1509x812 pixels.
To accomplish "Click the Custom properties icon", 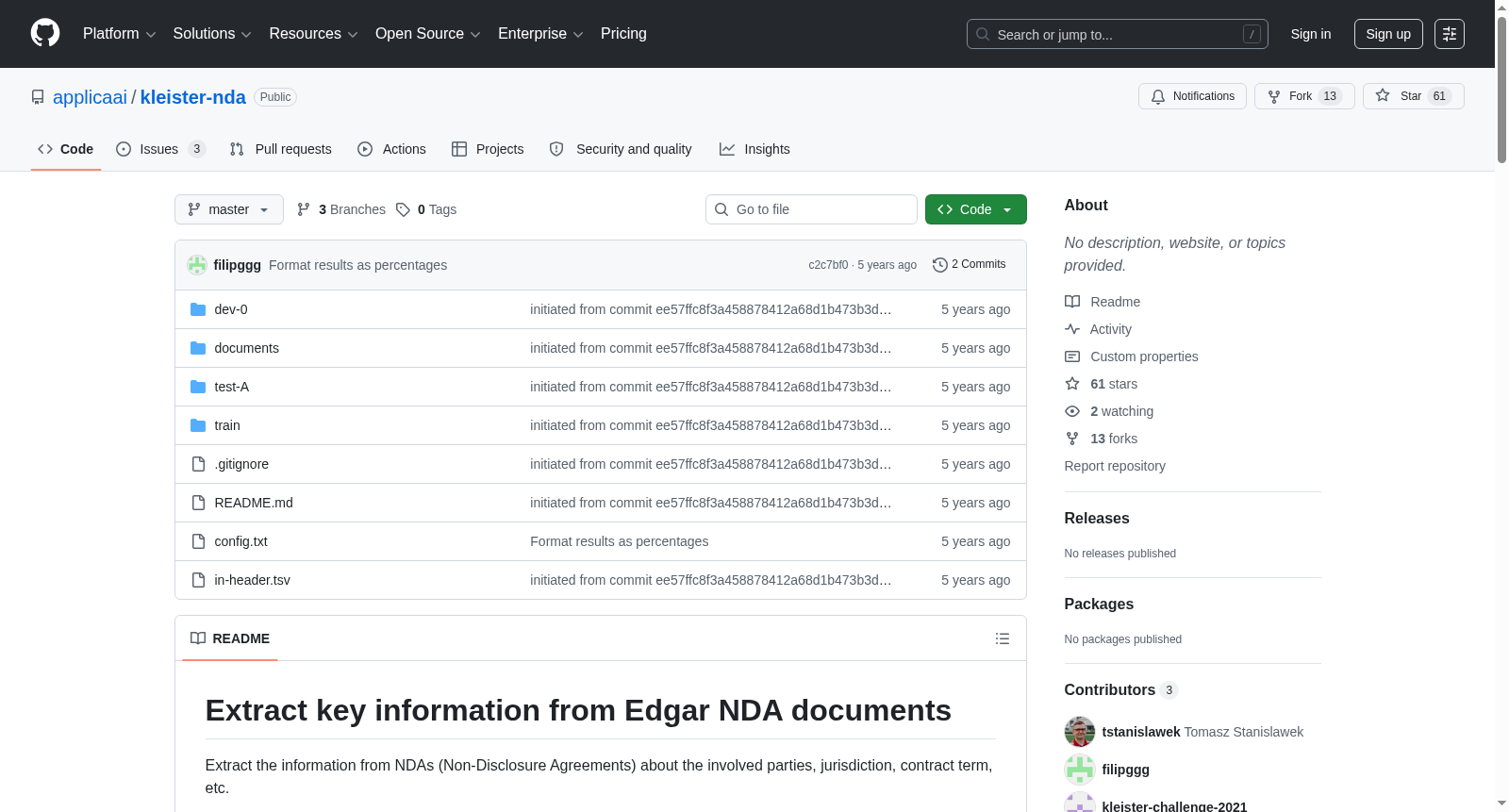I will [x=1072, y=356].
